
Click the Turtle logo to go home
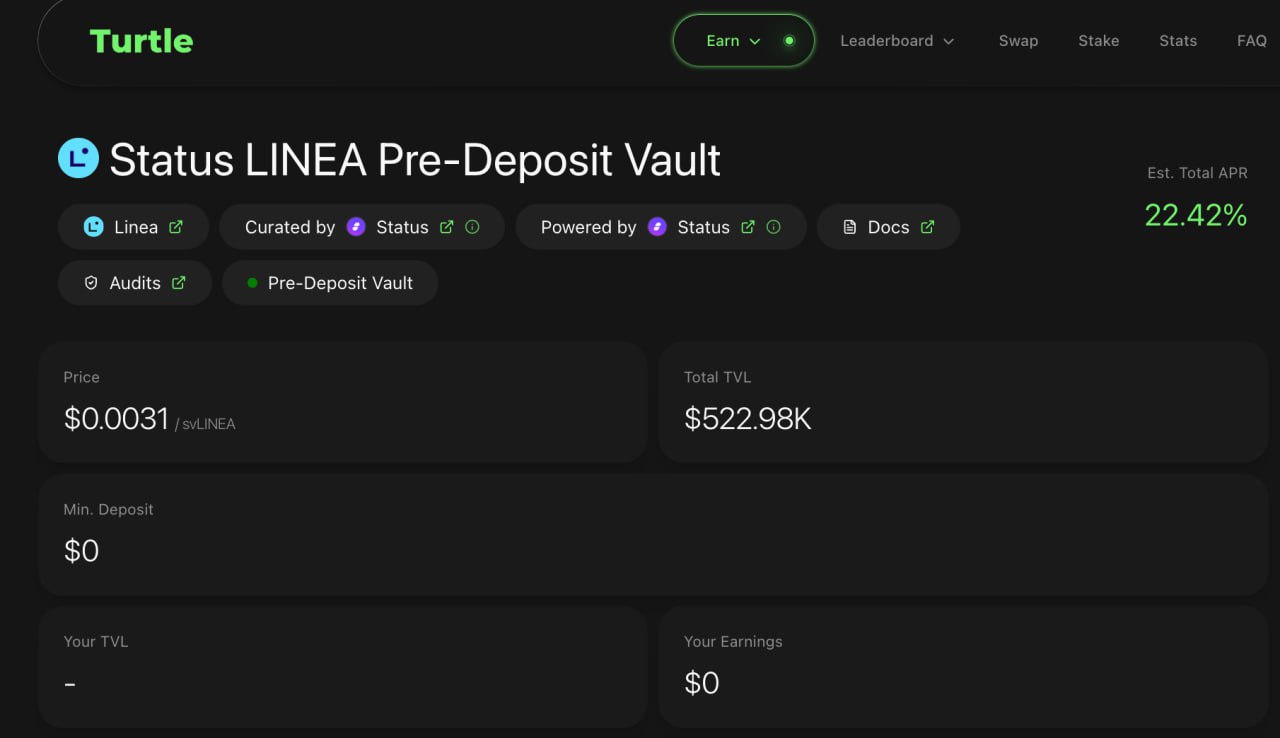pyautogui.click(x=141, y=41)
